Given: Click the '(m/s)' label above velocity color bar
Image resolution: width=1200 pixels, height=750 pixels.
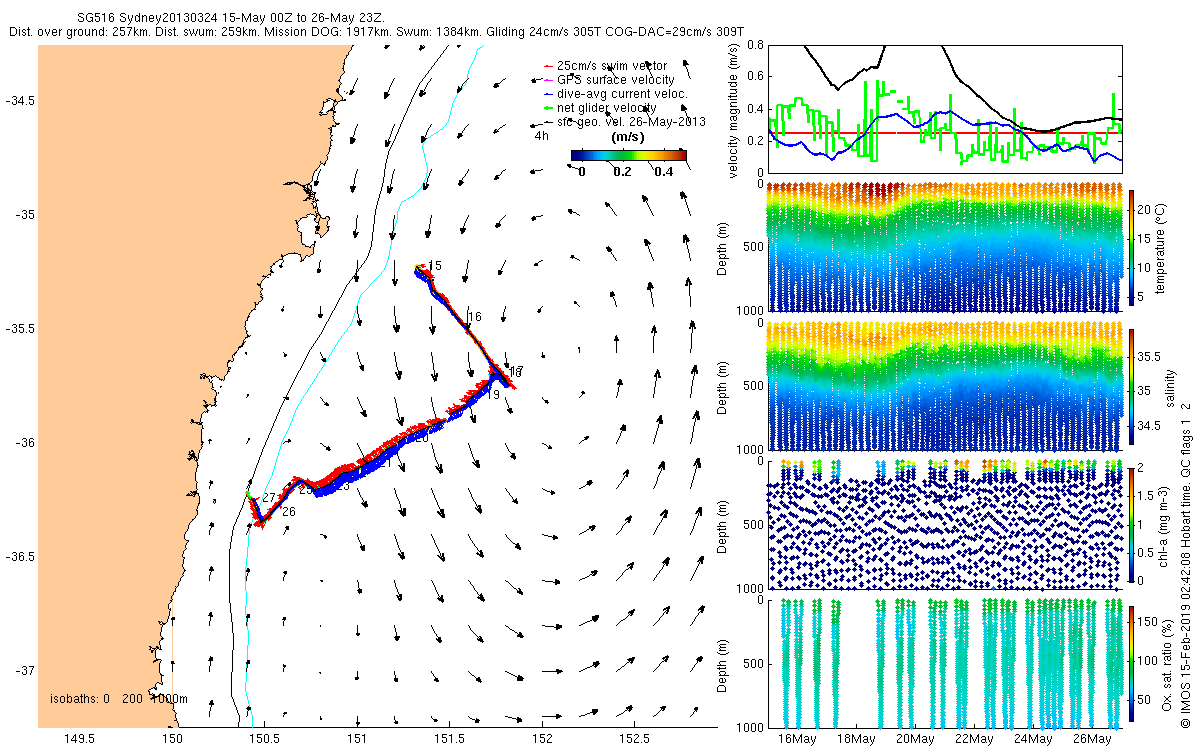Looking at the screenshot, I should (627, 138).
